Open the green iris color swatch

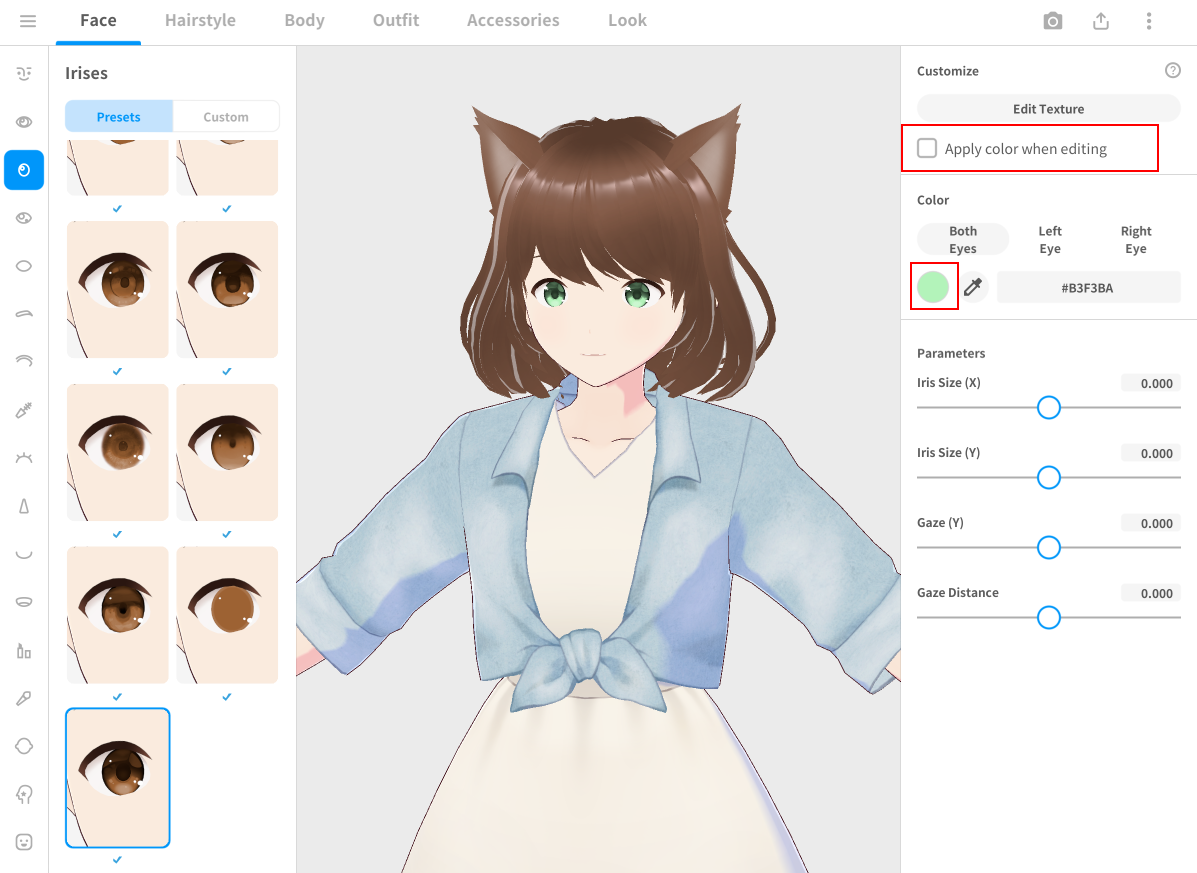(x=933, y=288)
